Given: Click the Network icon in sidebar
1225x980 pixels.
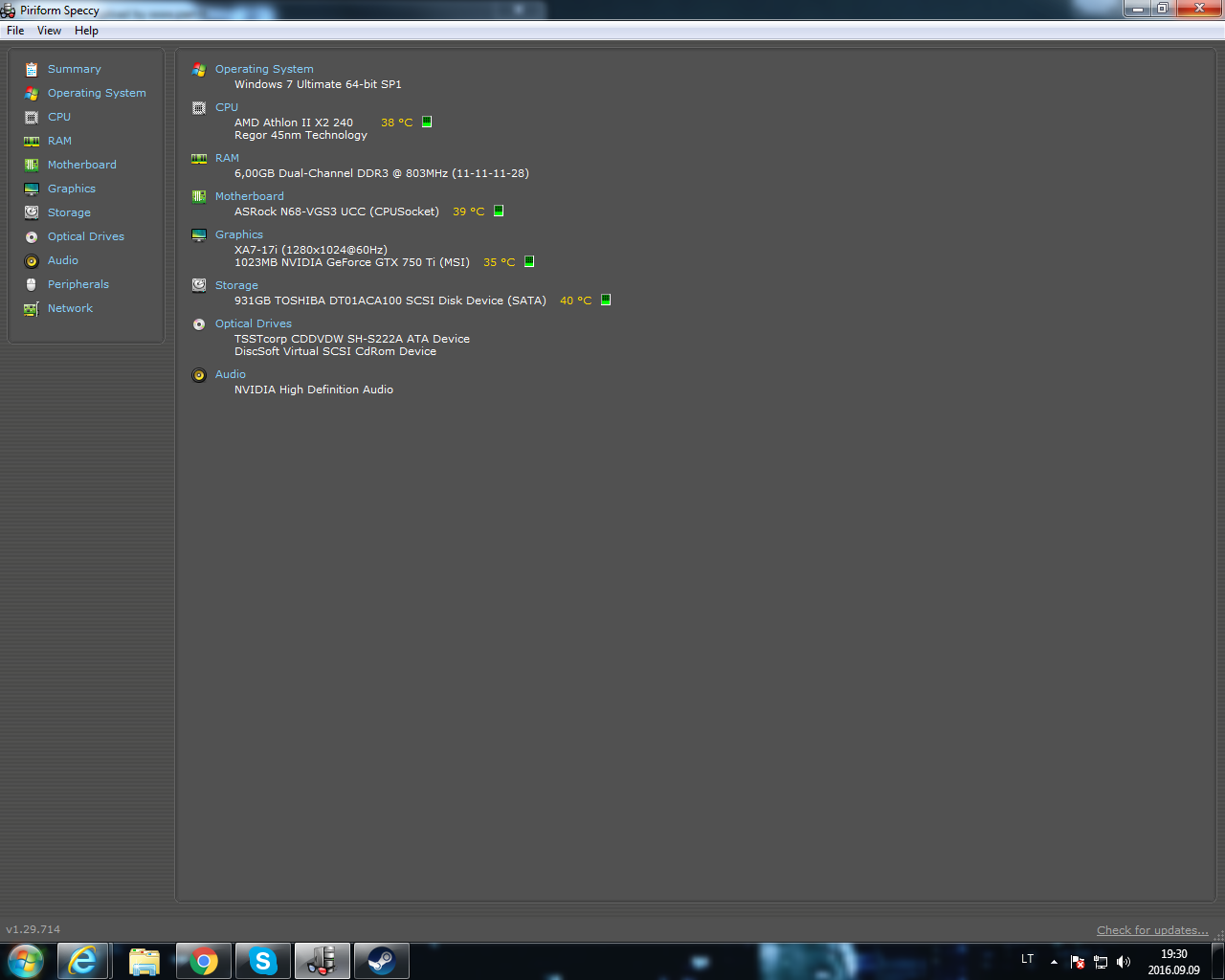Looking at the screenshot, I should coord(32,308).
